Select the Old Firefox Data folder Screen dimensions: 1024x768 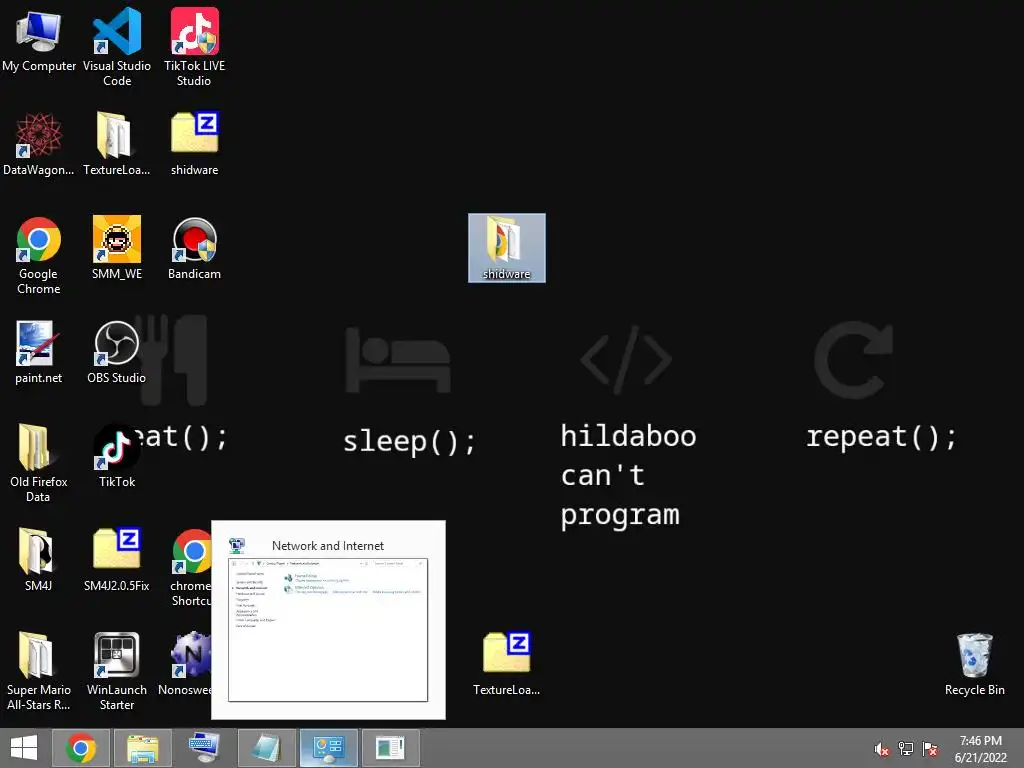[x=39, y=464]
